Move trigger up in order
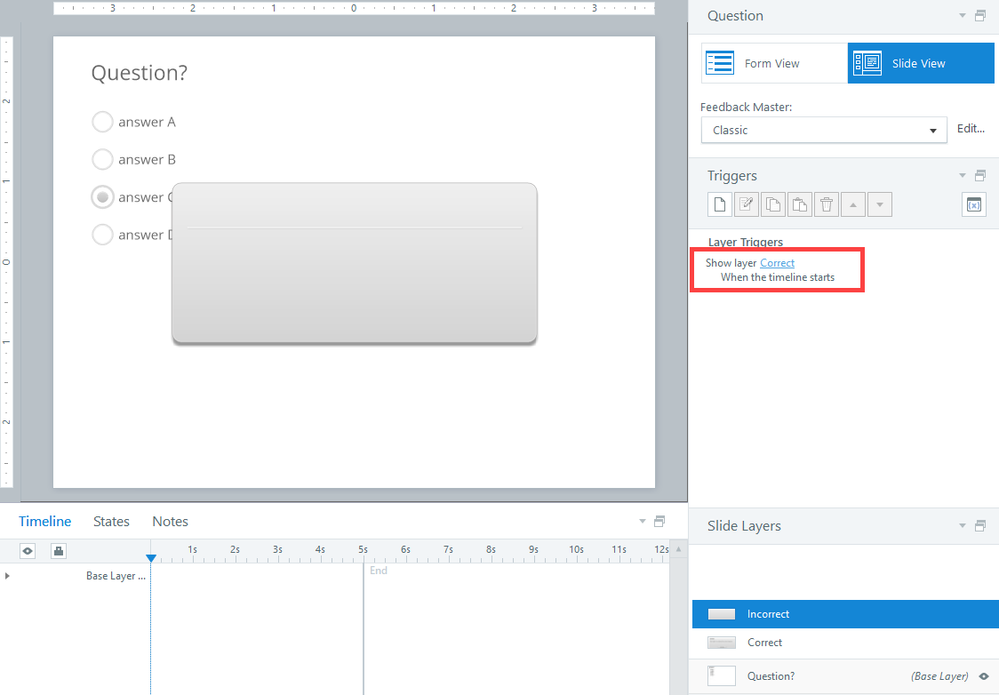 [x=853, y=204]
